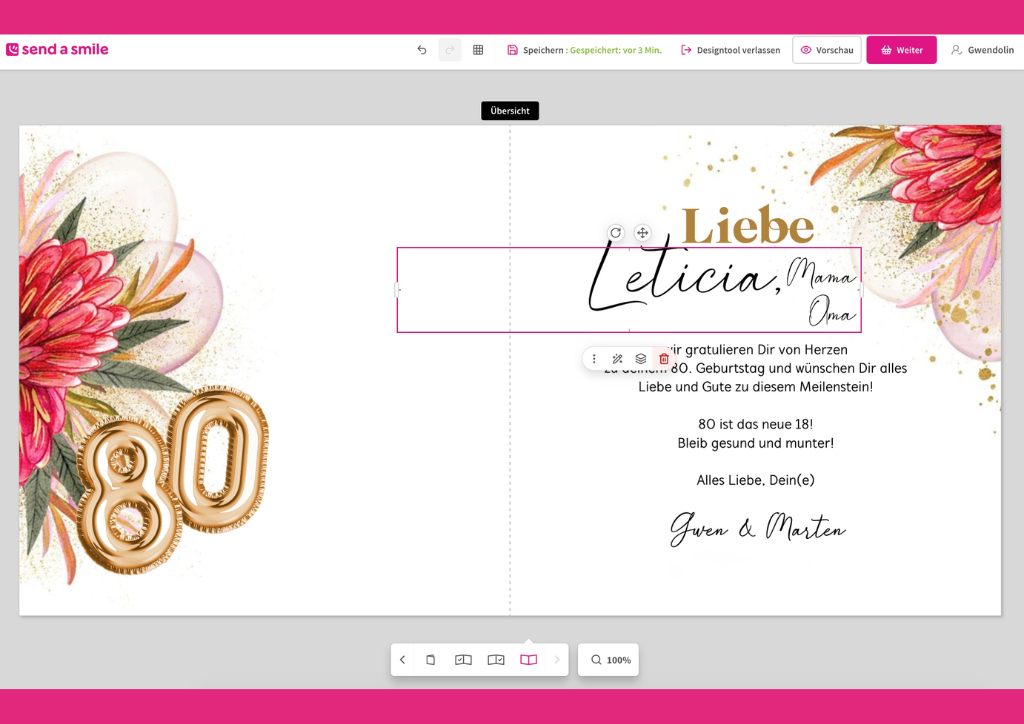Click the move handle on text box
This screenshot has height=724, width=1024.
(x=643, y=232)
